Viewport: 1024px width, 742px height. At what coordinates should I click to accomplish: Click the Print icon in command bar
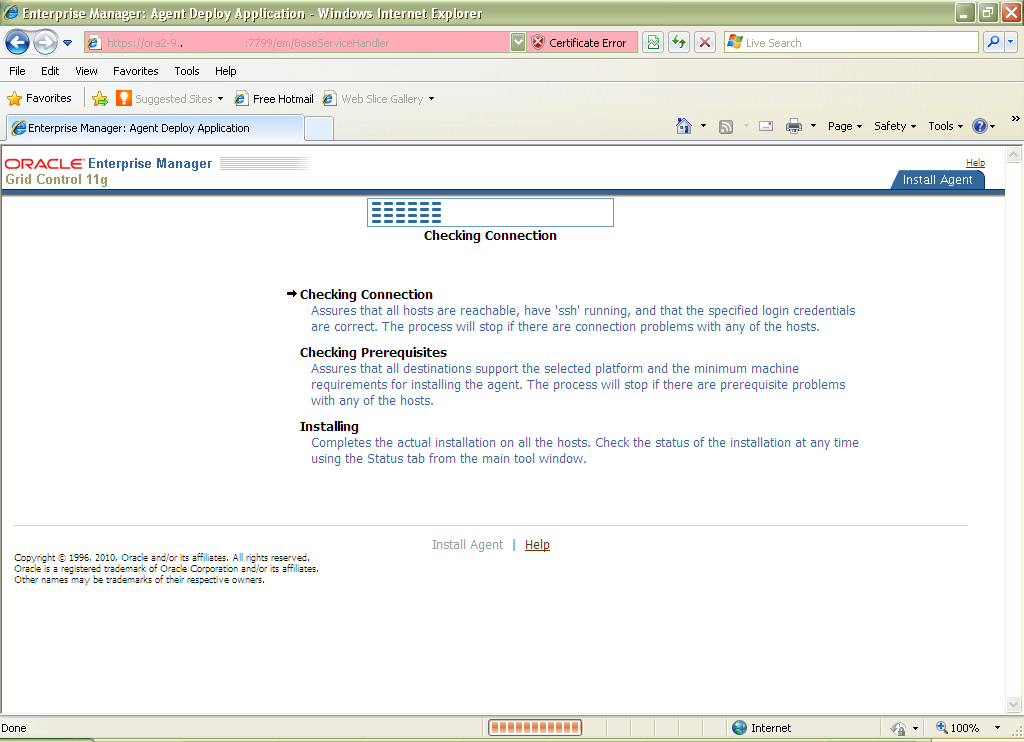click(x=793, y=126)
